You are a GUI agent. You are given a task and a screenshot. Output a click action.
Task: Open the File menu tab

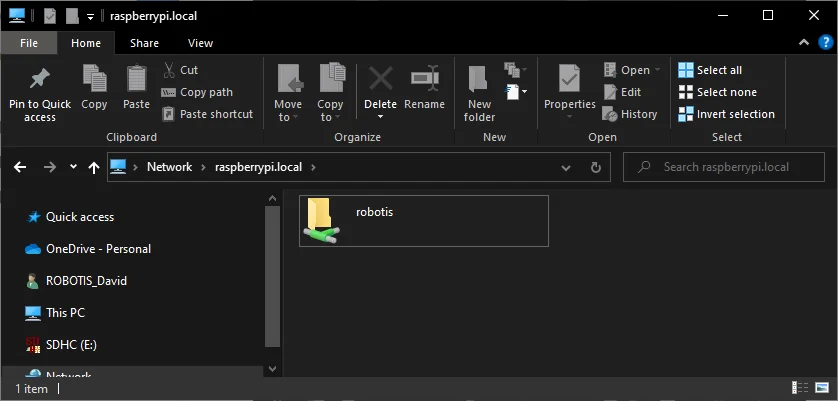[29, 43]
